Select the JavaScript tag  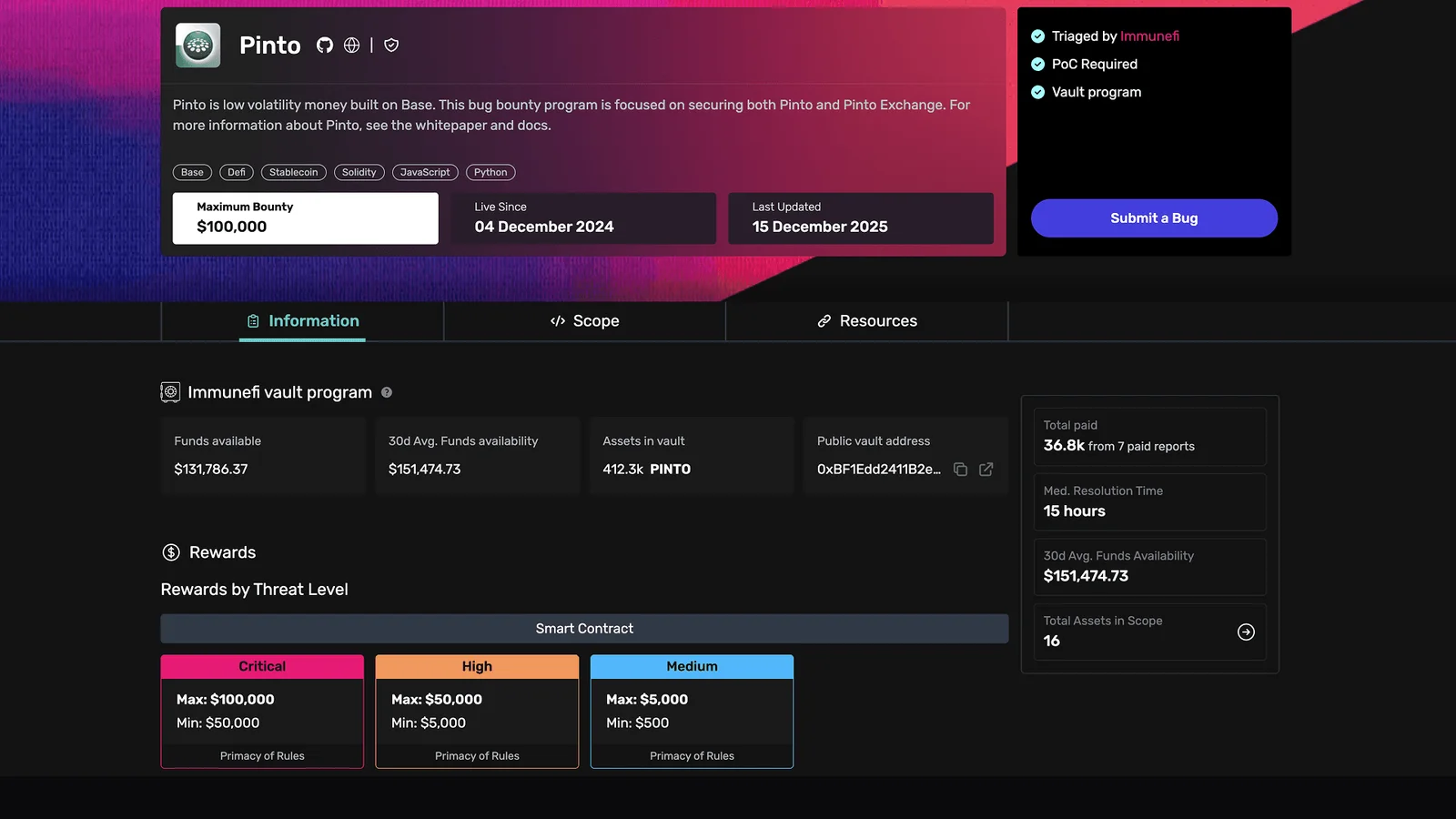(425, 172)
